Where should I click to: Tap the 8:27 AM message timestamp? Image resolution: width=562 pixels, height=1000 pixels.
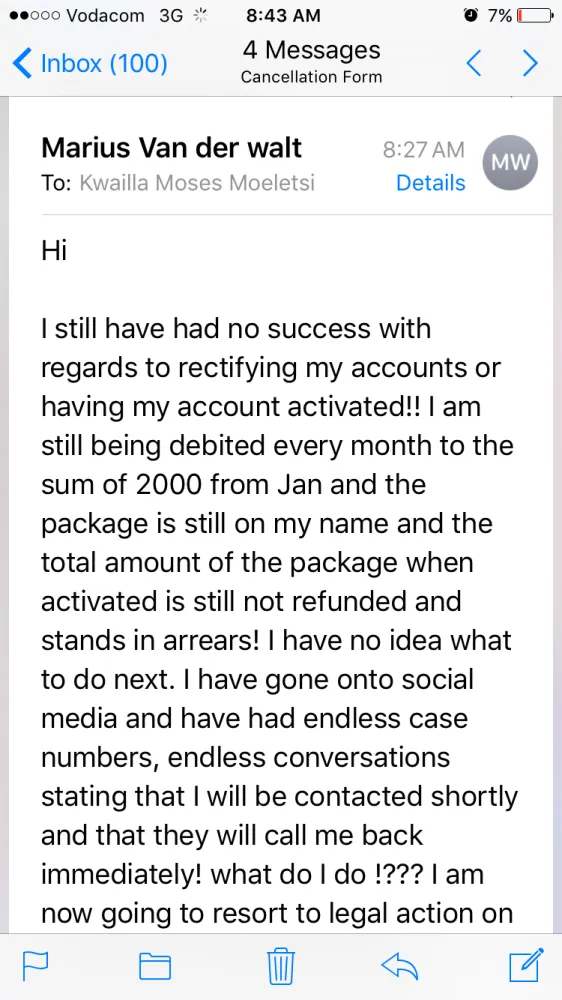[424, 149]
